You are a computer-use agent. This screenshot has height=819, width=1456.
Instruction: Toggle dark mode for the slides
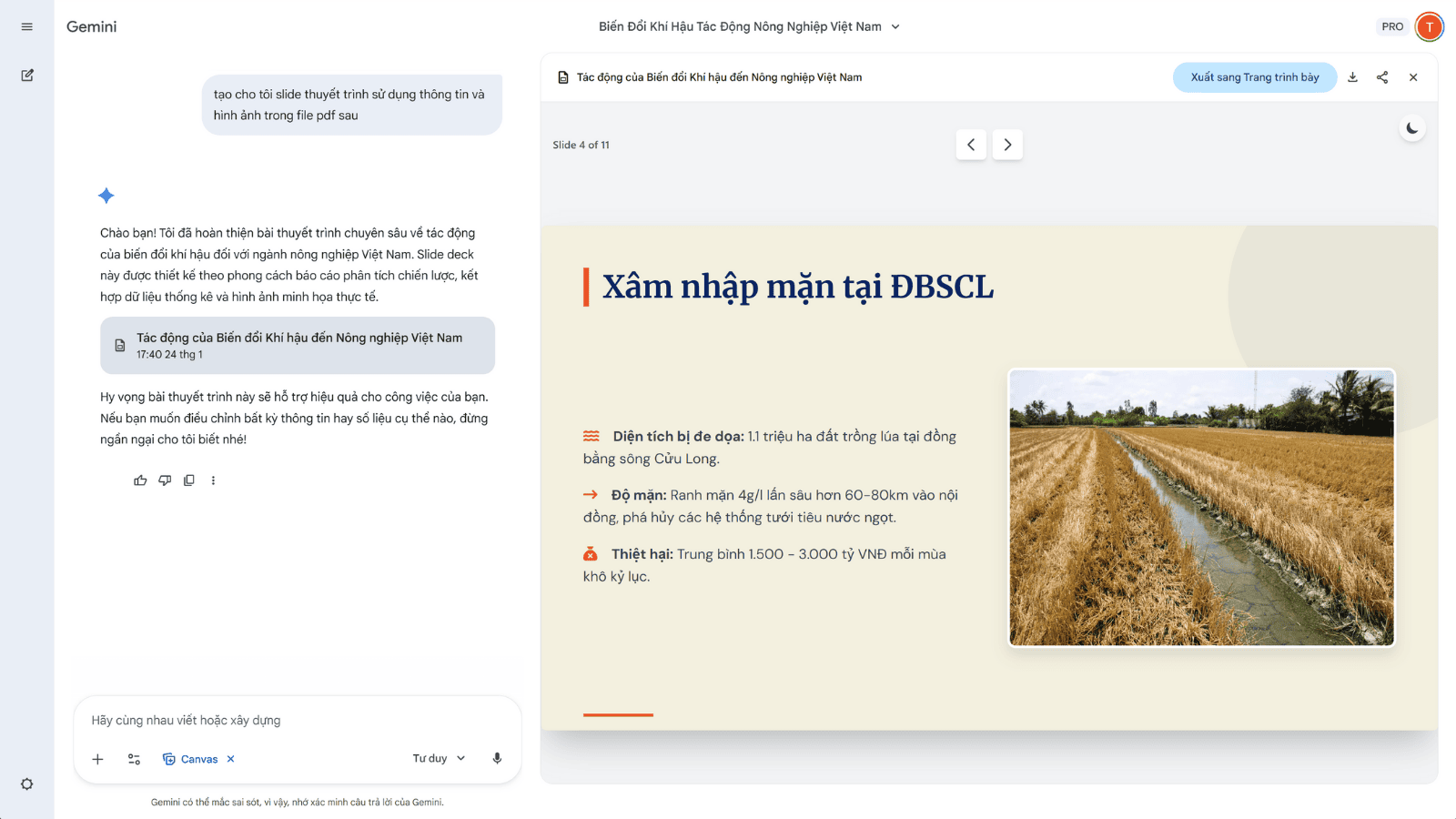coord(1411,128)
